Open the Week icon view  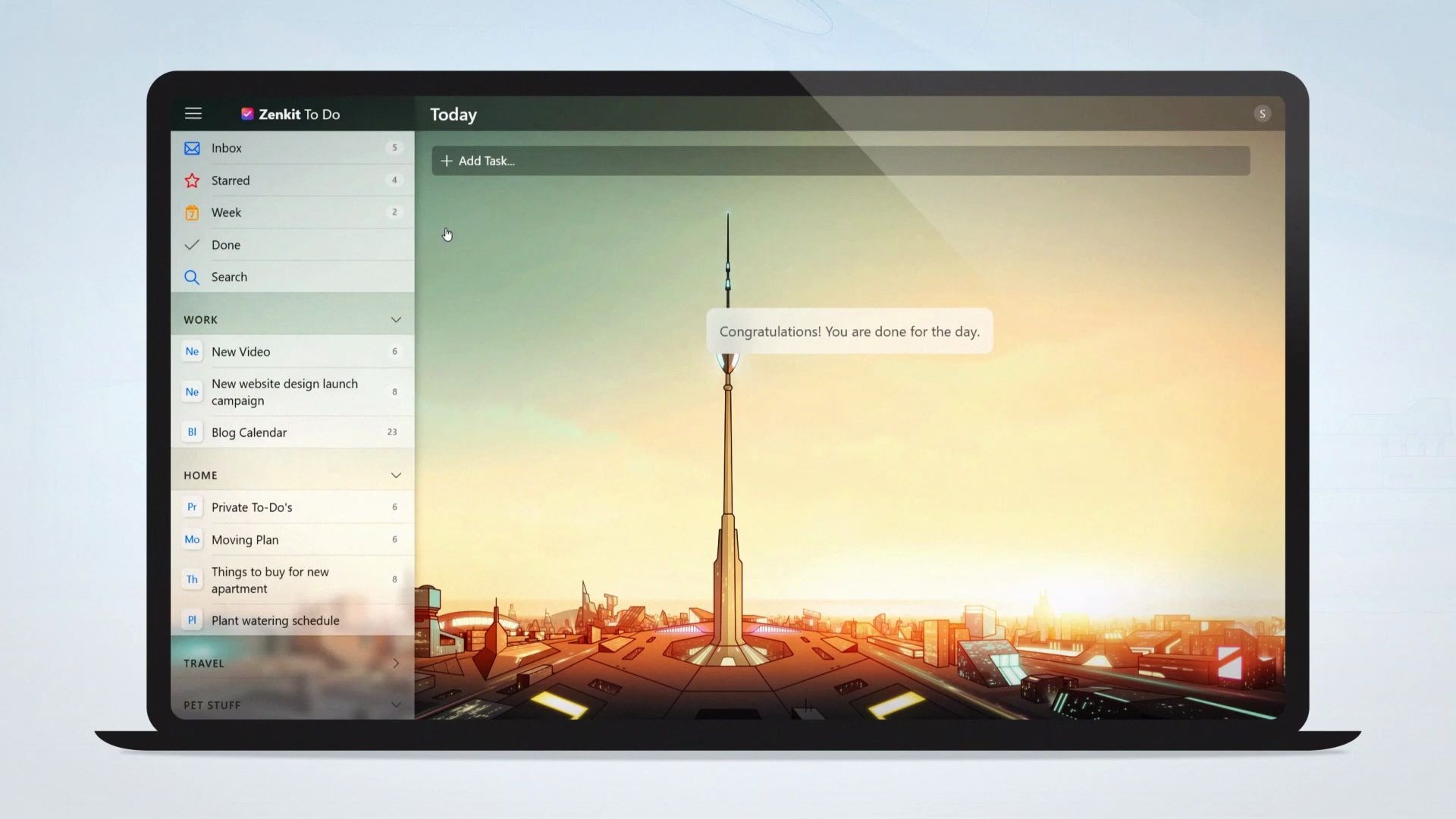191,212
